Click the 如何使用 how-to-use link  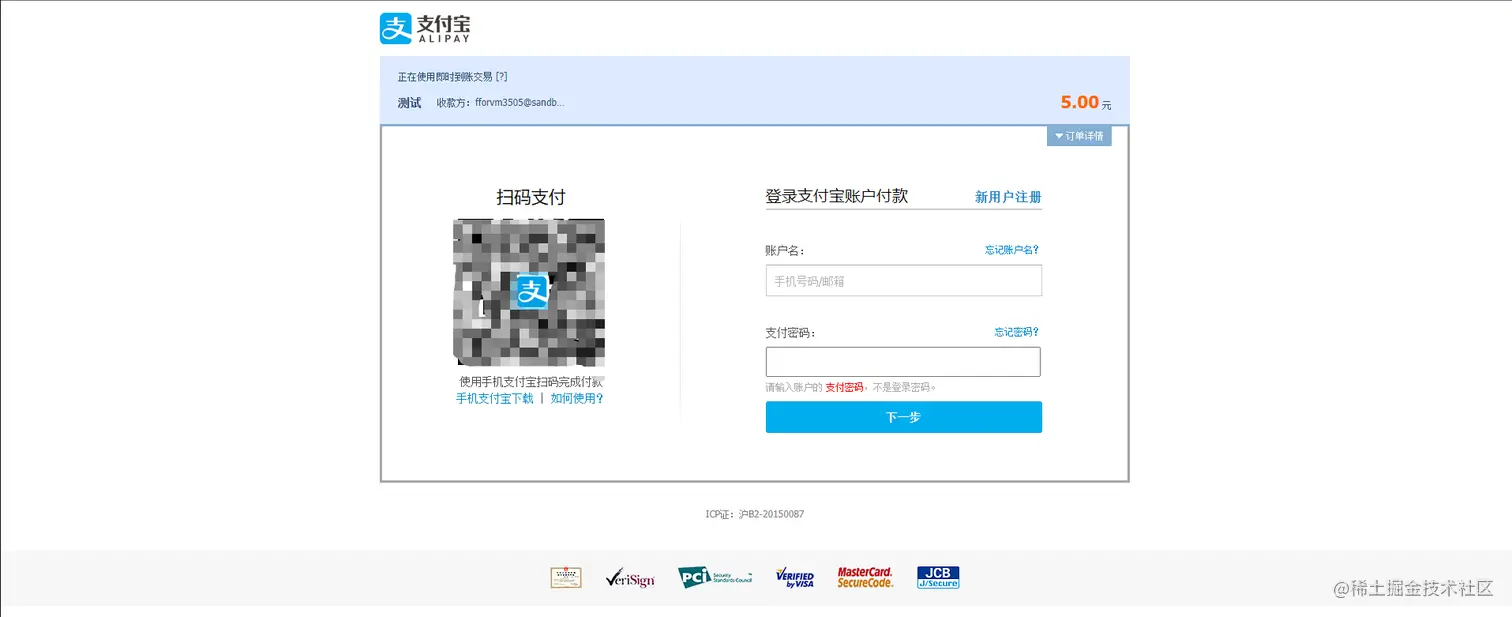pyautogui.click(x=577, y=398)
